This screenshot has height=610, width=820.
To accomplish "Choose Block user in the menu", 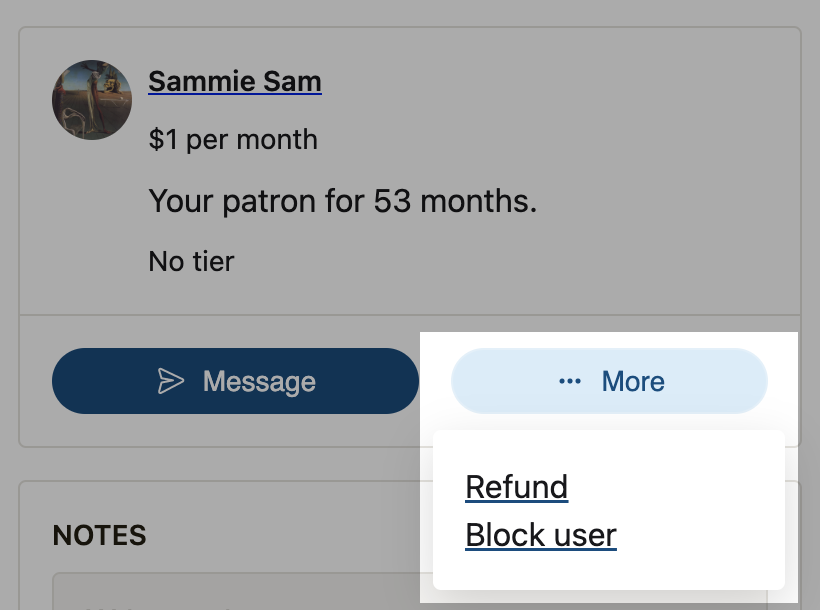I will (x=541, y=535).
